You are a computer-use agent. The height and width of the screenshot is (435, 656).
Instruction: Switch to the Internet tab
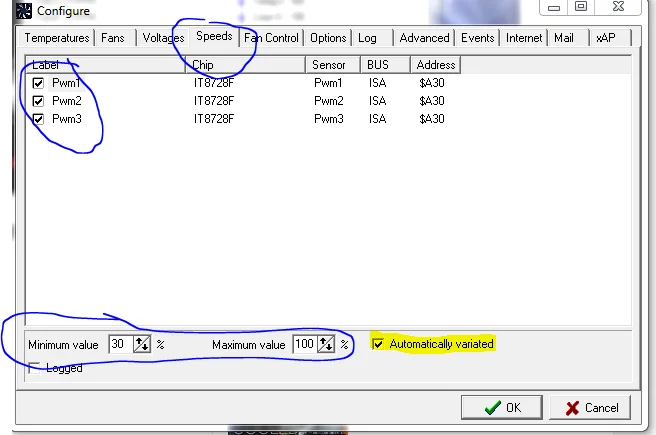[524, 38]
